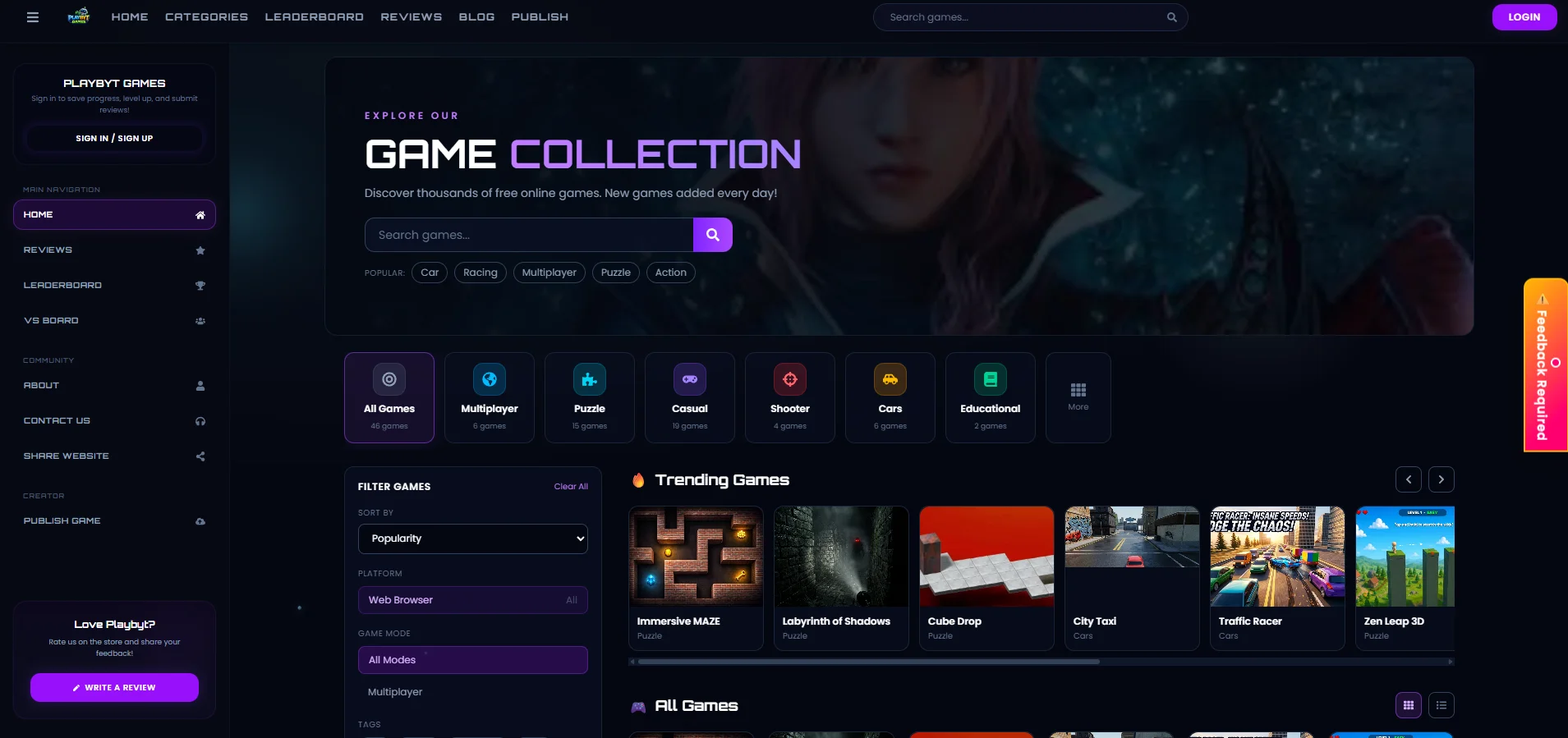Open the Sort By Popularity dropdown
Screen dimensions: 1568x738
coord(473,539)
